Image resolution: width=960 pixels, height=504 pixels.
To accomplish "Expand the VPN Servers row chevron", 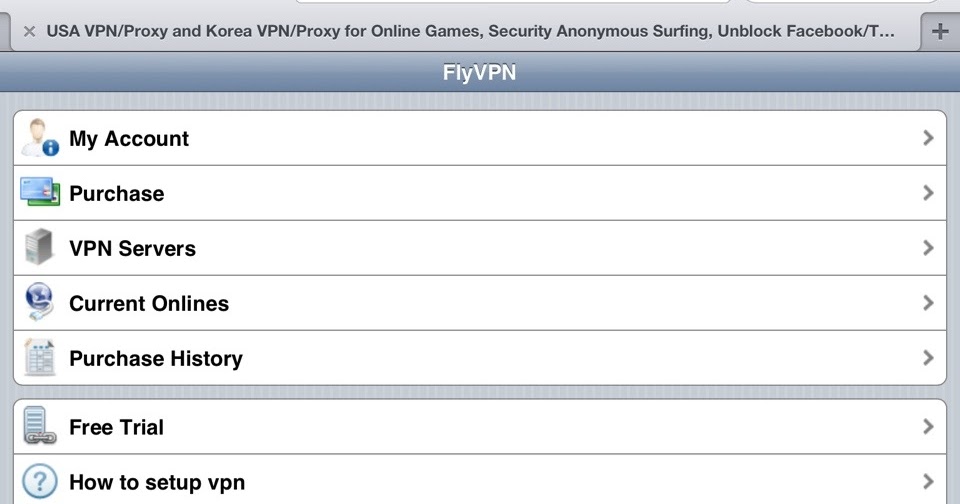I will coord(928,248).
